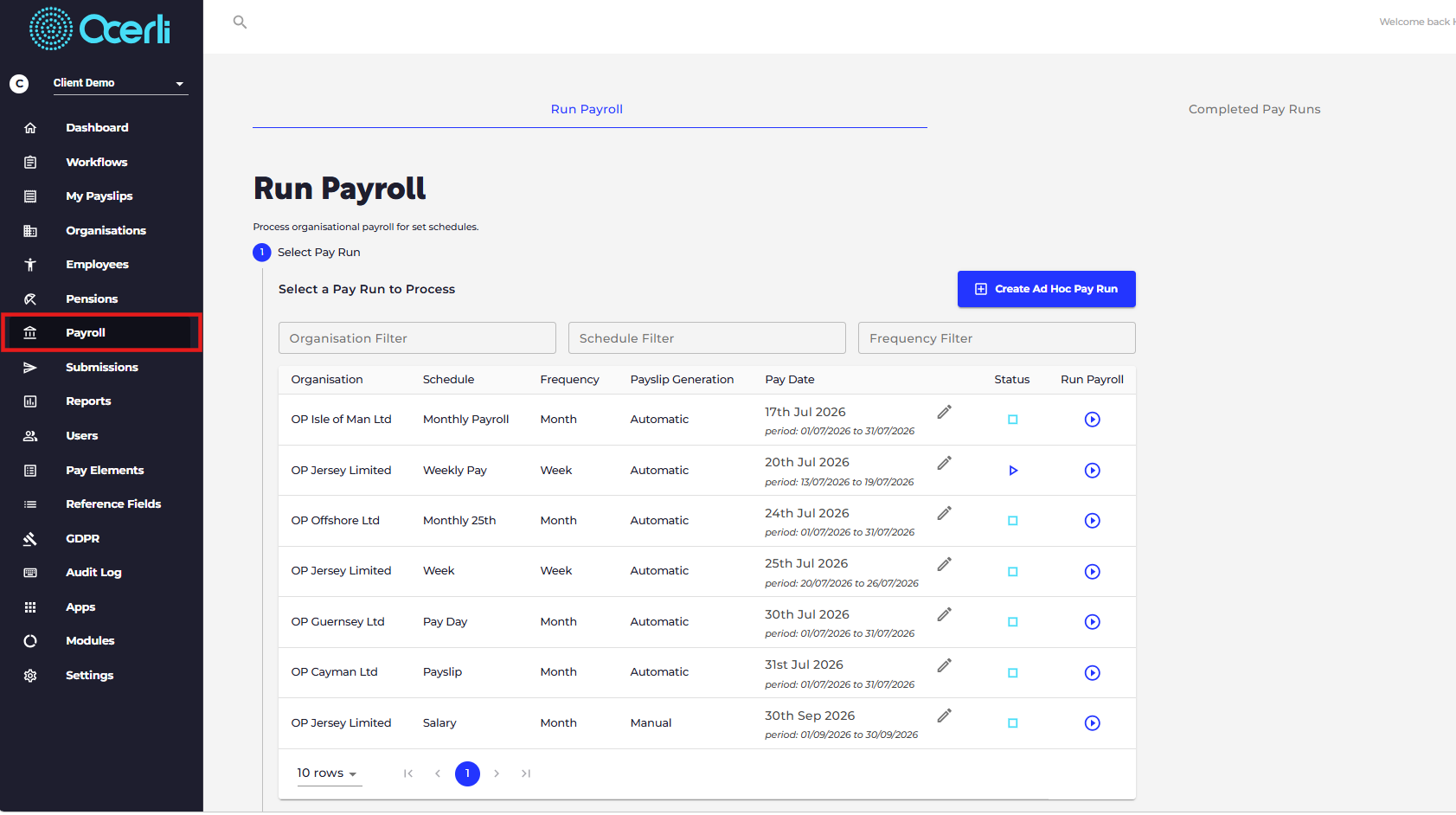
Task: Open Pay Elements in the sidebar
Action: tap(105, 471)
